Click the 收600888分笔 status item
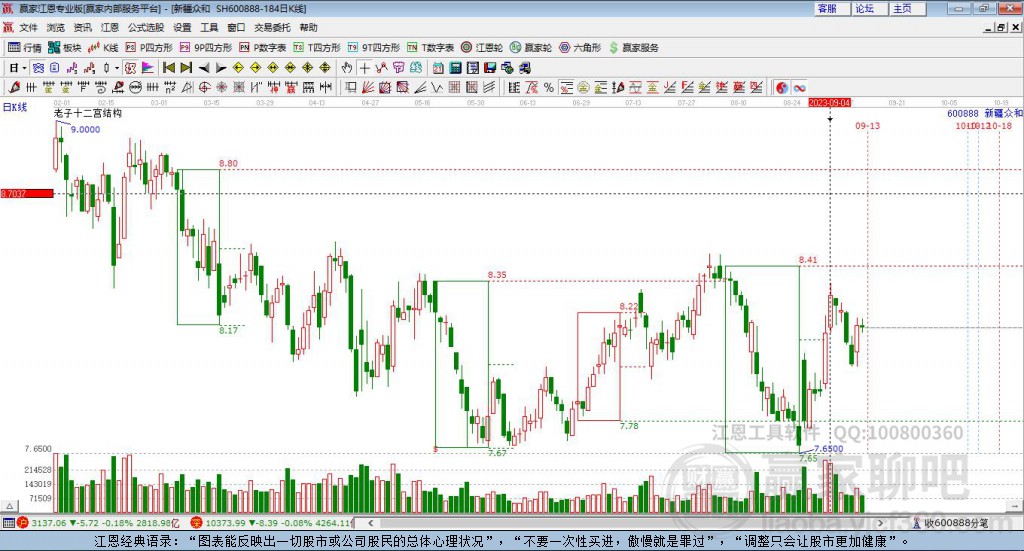Image resolution: width=1024 pixels, height=551 pixels. point(950,523)
